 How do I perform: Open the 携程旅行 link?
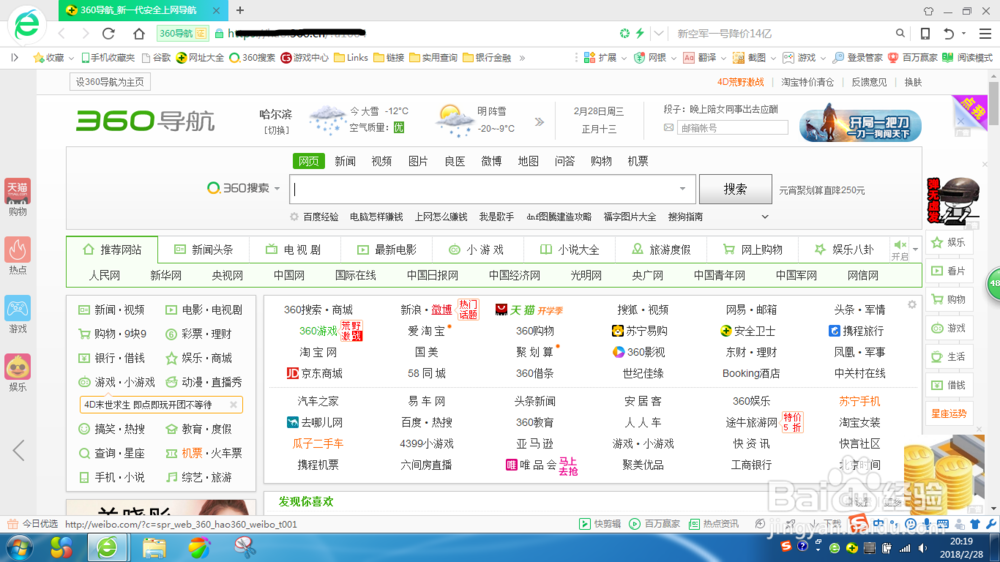click(856, 331)
